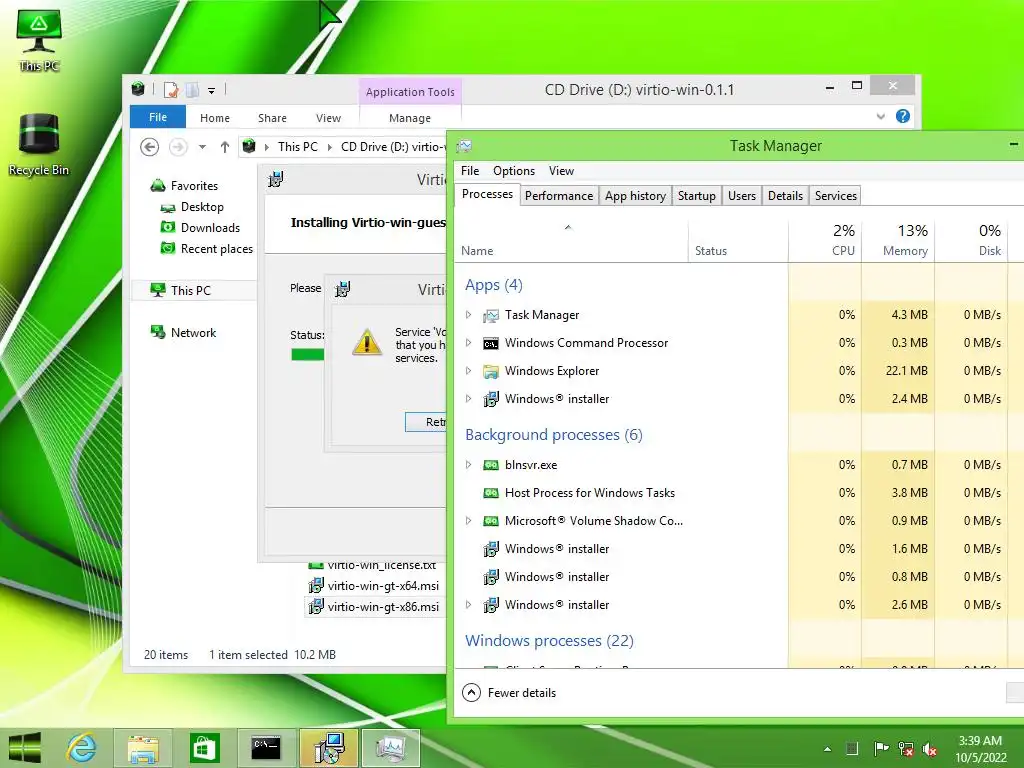
Task: Click blnsvr.exe process icon
Action: 491,465
